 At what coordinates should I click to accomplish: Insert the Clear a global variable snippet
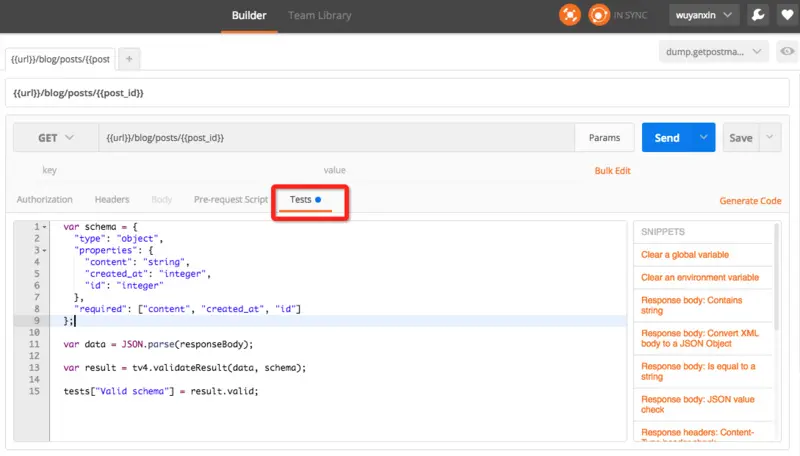(685, 255)
